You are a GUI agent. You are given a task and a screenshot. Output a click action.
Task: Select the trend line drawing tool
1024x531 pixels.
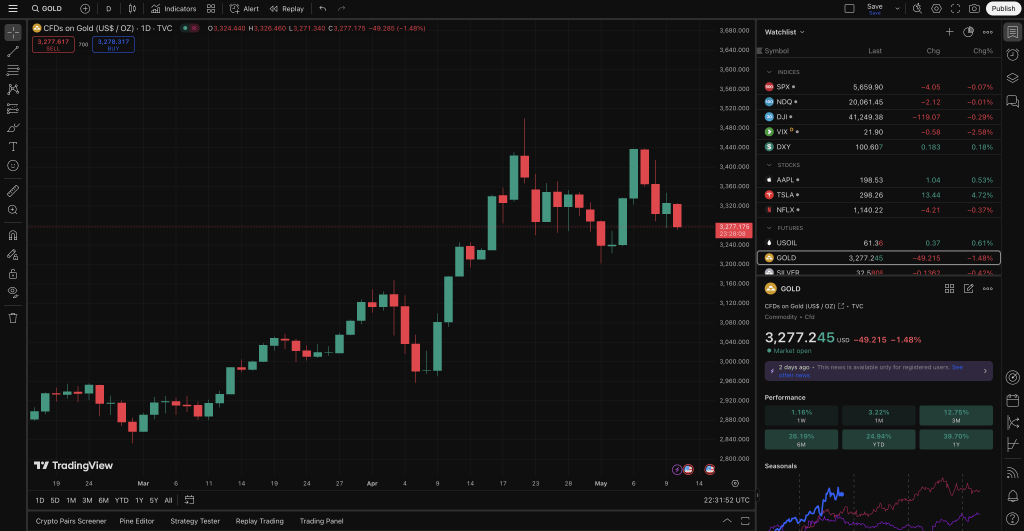tap(13, 51)
